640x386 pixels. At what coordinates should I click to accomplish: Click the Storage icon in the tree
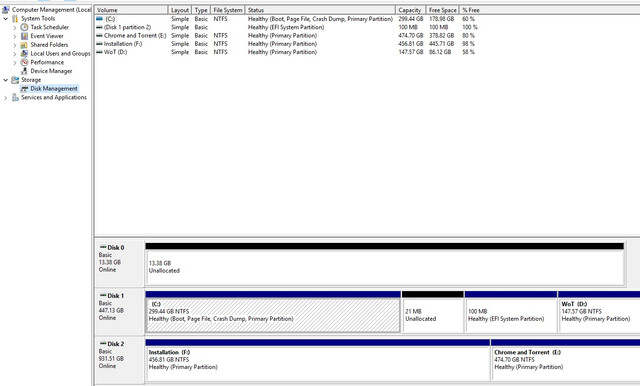click(15, 80)
